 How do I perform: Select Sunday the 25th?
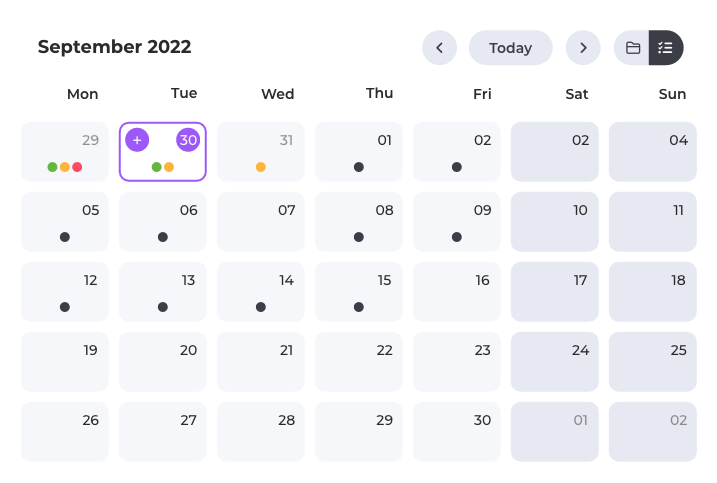(x=653, y=362)
